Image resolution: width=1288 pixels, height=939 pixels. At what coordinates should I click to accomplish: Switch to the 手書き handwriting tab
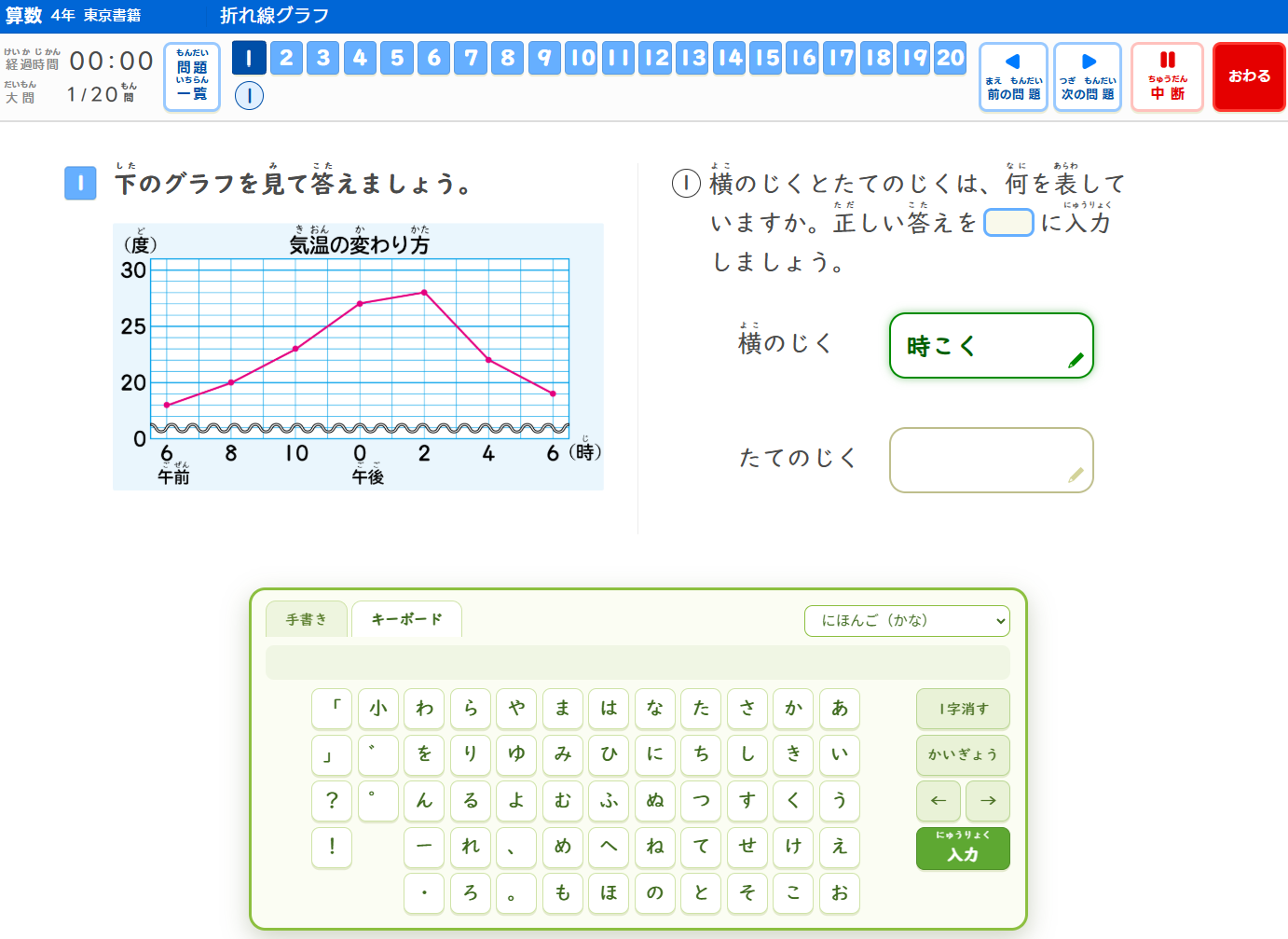(307, 619)
